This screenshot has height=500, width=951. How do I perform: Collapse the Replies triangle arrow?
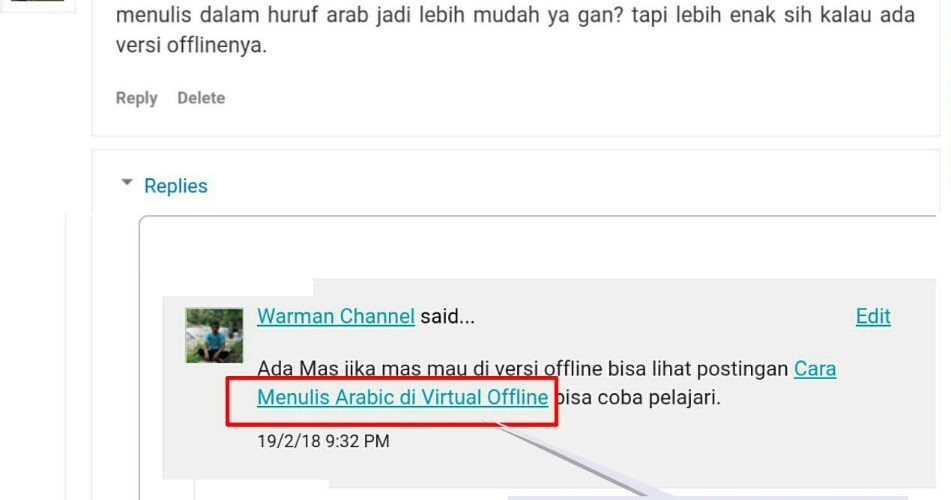[127, 182]
